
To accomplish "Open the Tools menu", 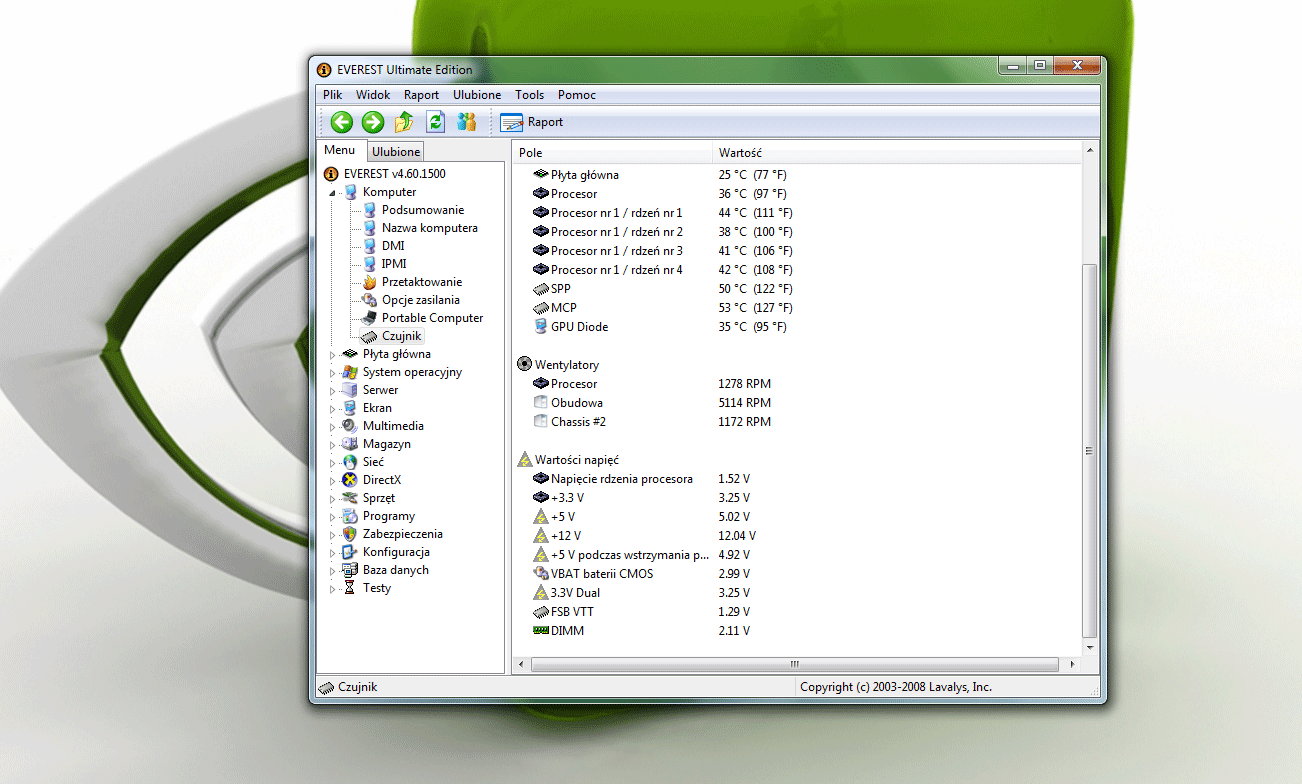I will tap(530, 95).
